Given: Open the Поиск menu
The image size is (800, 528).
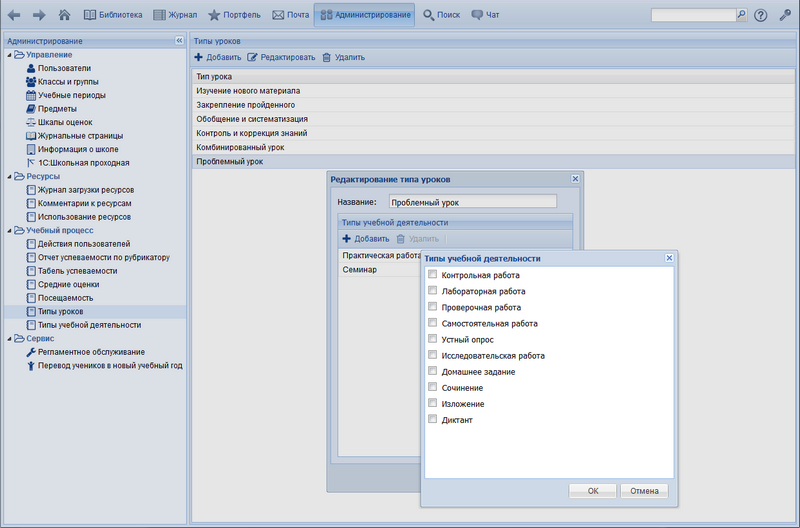Looking at the screenshot, I should [x=442, y=15].
